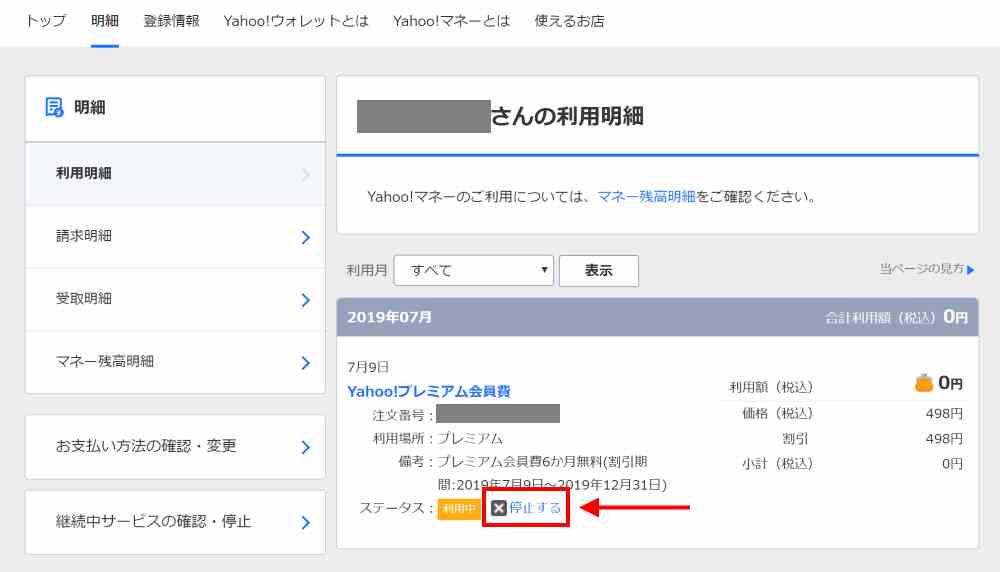Open 継続中サービスの確認・停止

click(x=175, y=522)
